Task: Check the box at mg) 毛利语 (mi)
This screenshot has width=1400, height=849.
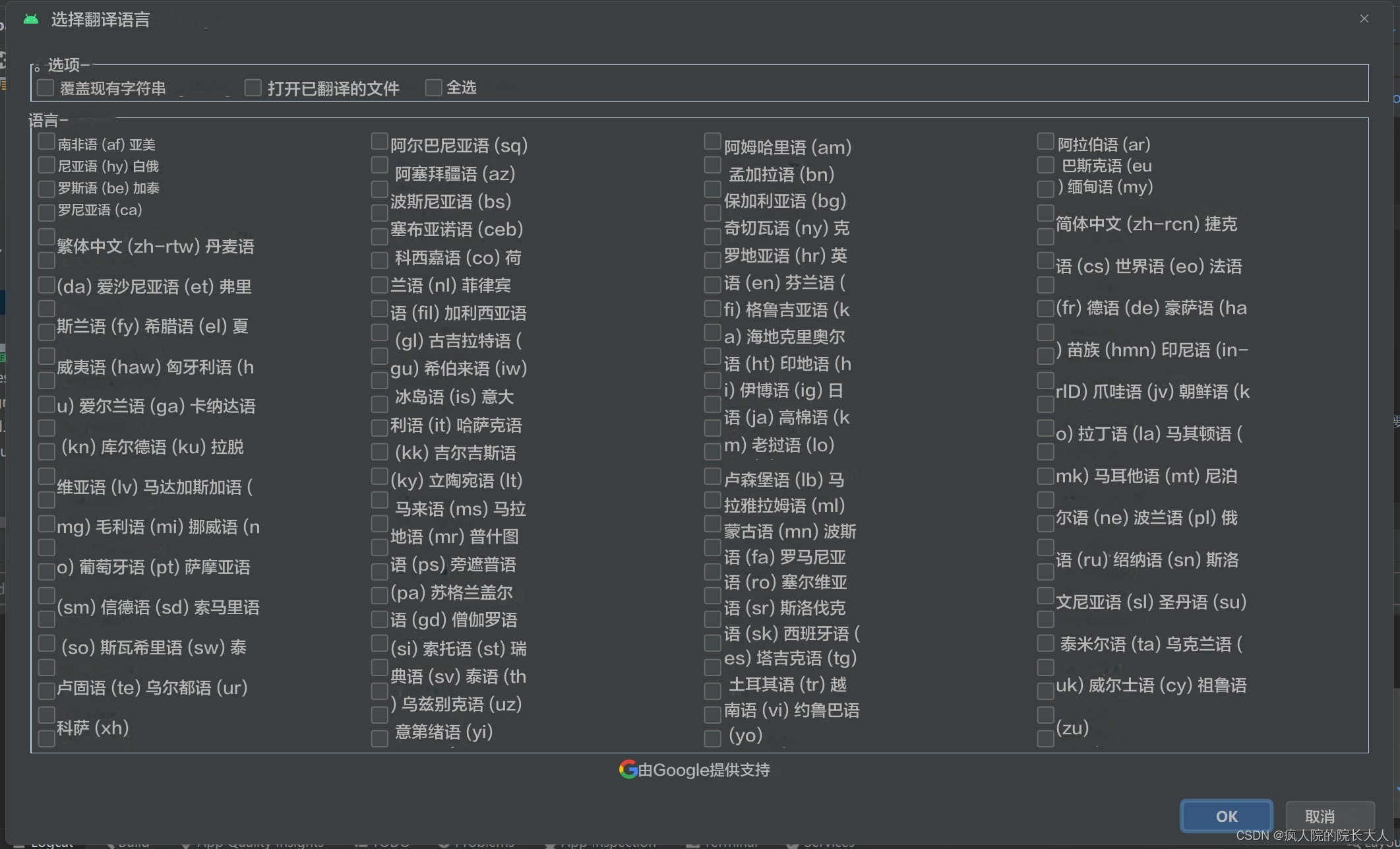Action: [46, 524]
